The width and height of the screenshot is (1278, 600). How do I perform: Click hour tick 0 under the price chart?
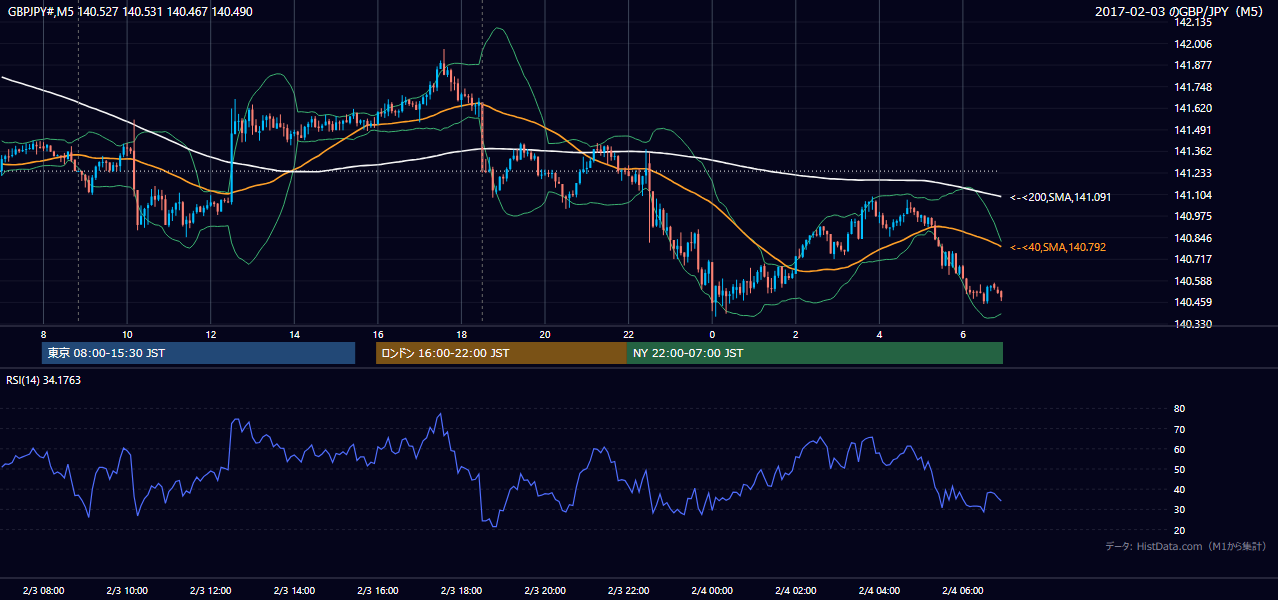712,333
